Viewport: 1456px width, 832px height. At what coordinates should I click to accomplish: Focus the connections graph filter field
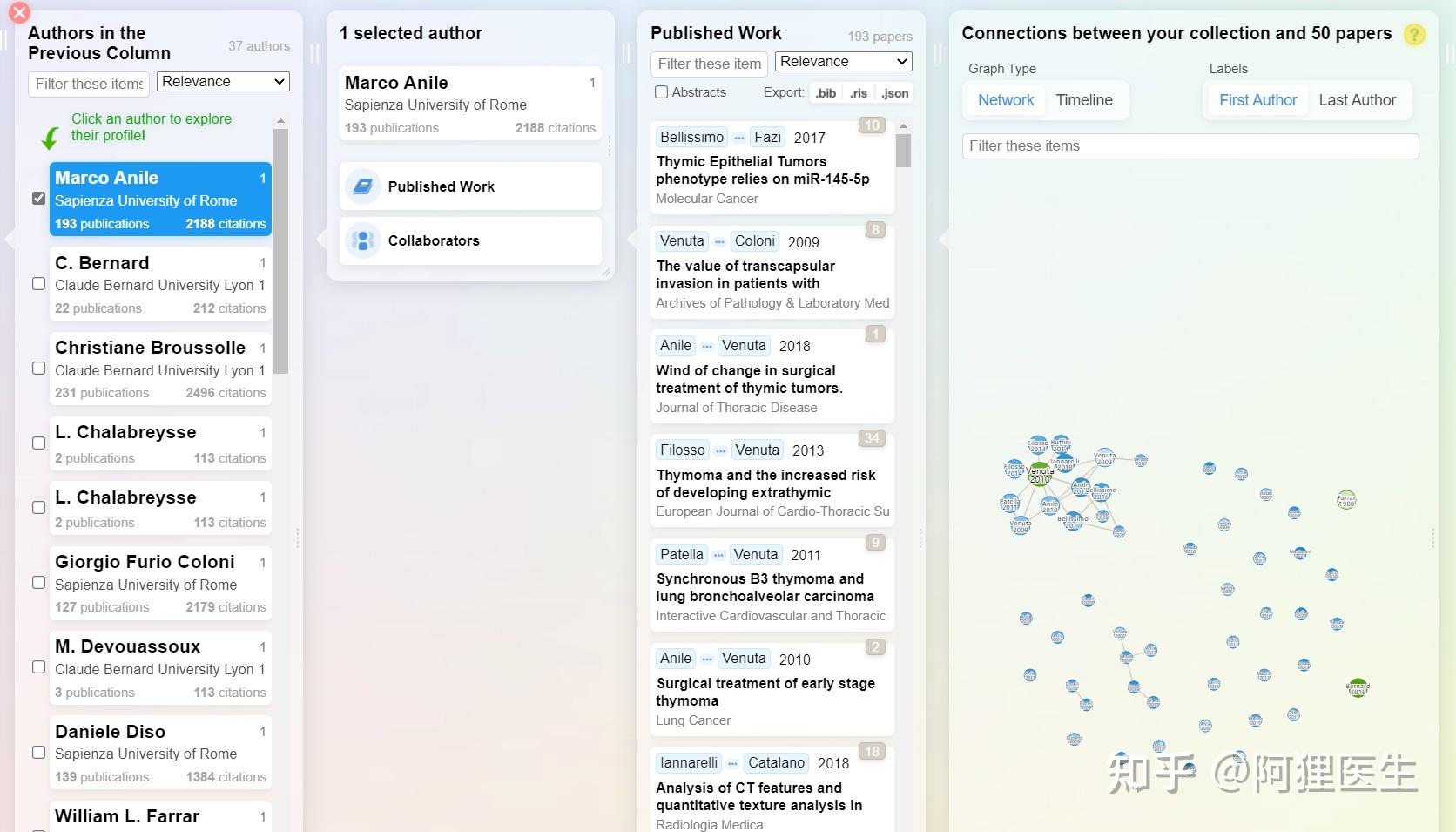pyautogui.click(x=1190, y=146)
